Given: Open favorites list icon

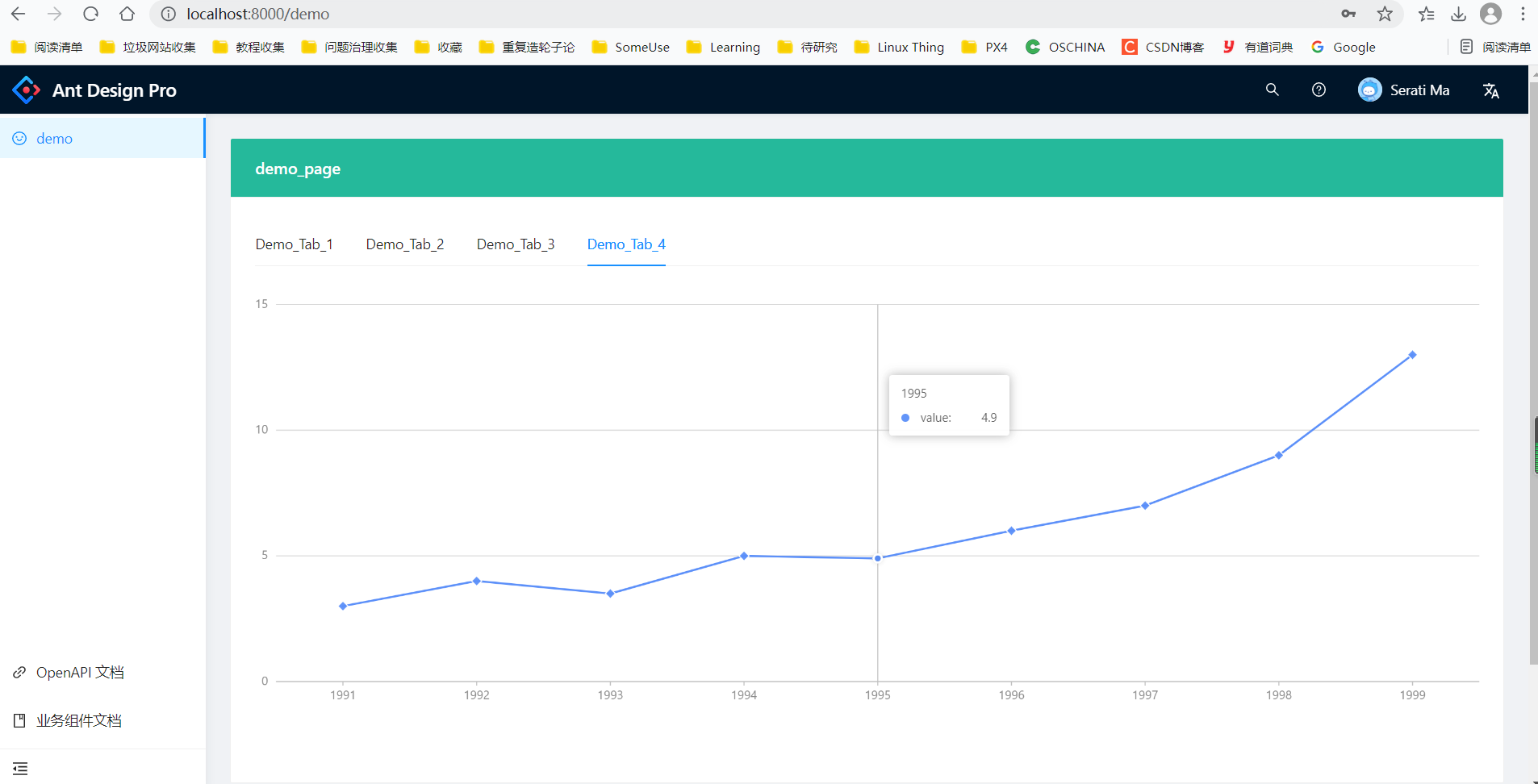Looking at the screenshot, I should point(1426,14).
